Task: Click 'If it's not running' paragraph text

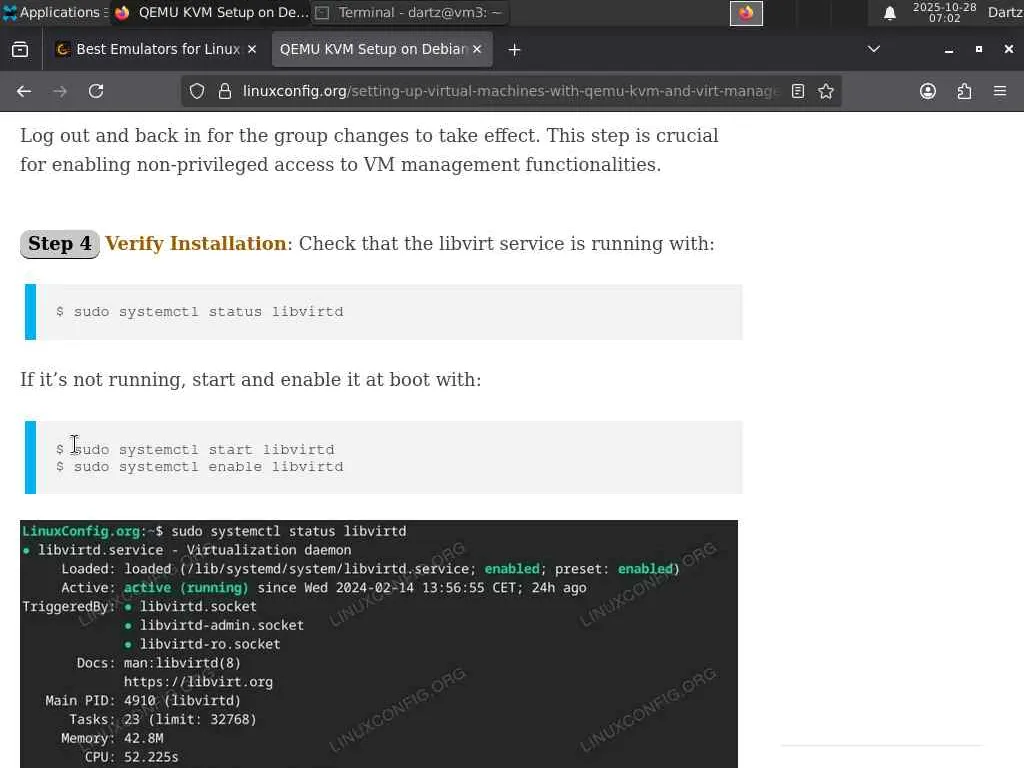Action: coord(251,380)
